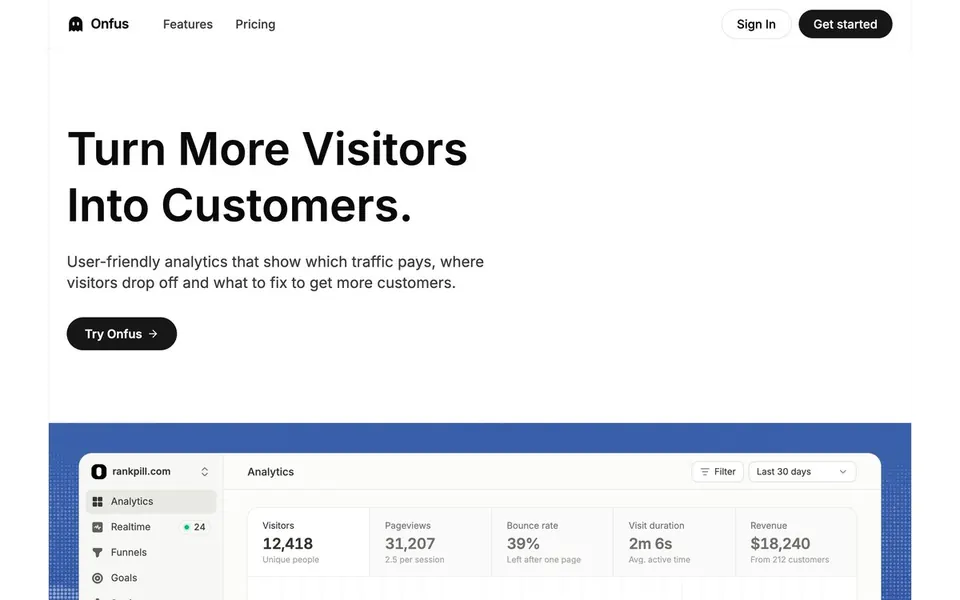Click the Filter button
The image size is (960, 600).
click(718, 472)
